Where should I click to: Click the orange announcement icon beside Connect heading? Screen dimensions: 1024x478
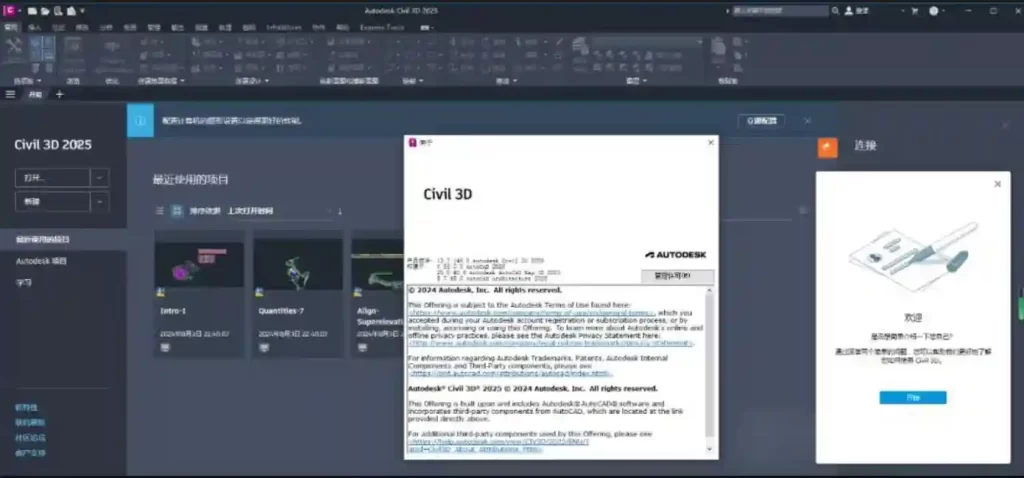point(827,147)
